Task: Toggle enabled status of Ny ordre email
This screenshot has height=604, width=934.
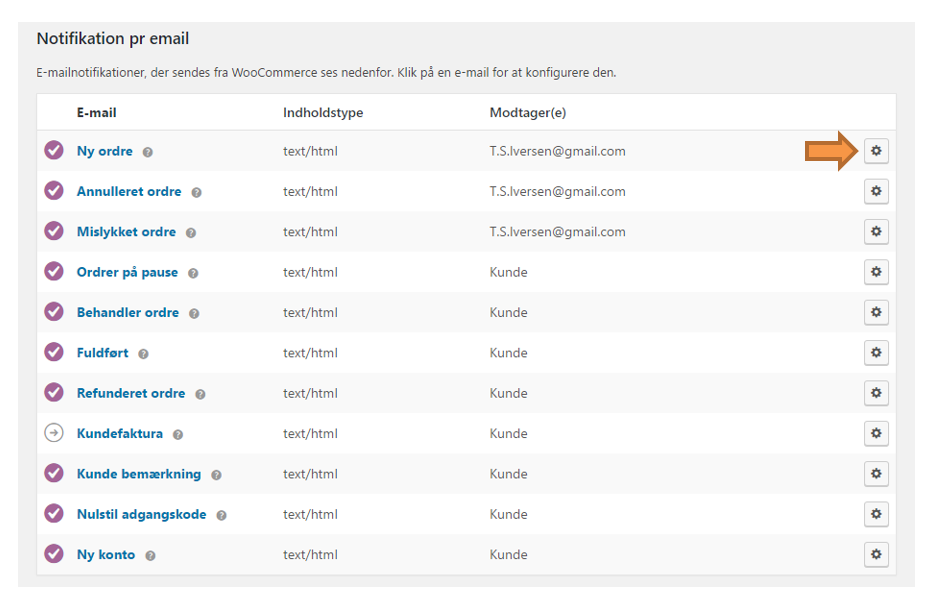Action: (54, 150)
